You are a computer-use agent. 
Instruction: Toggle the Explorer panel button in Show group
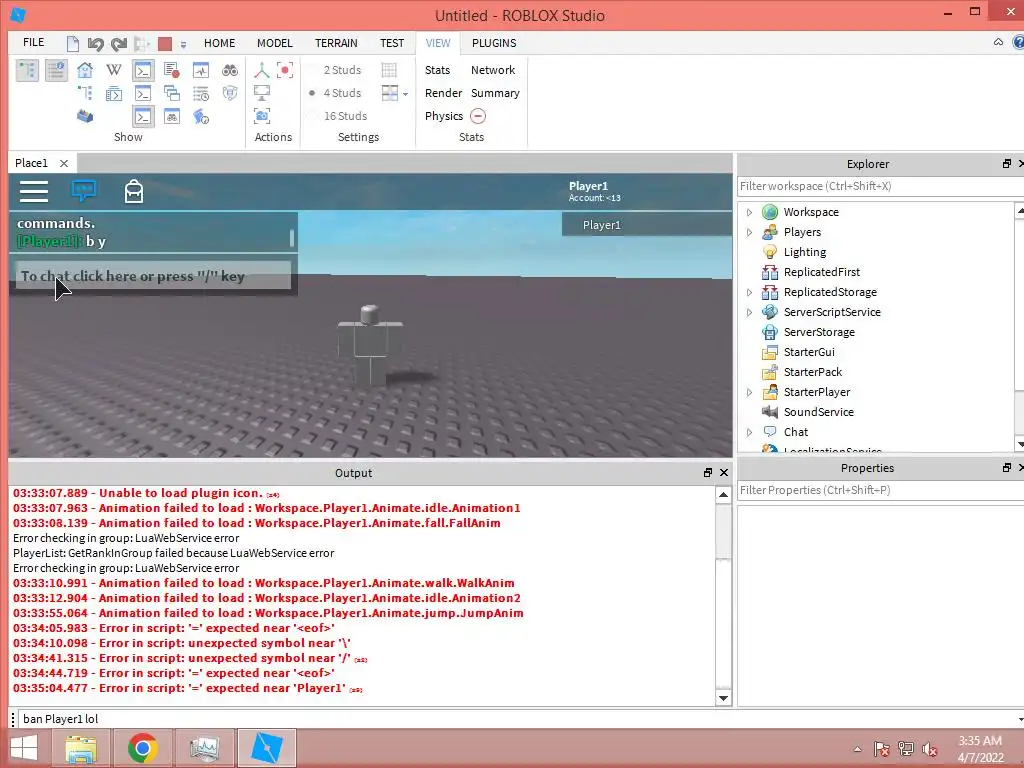(27, 70)
